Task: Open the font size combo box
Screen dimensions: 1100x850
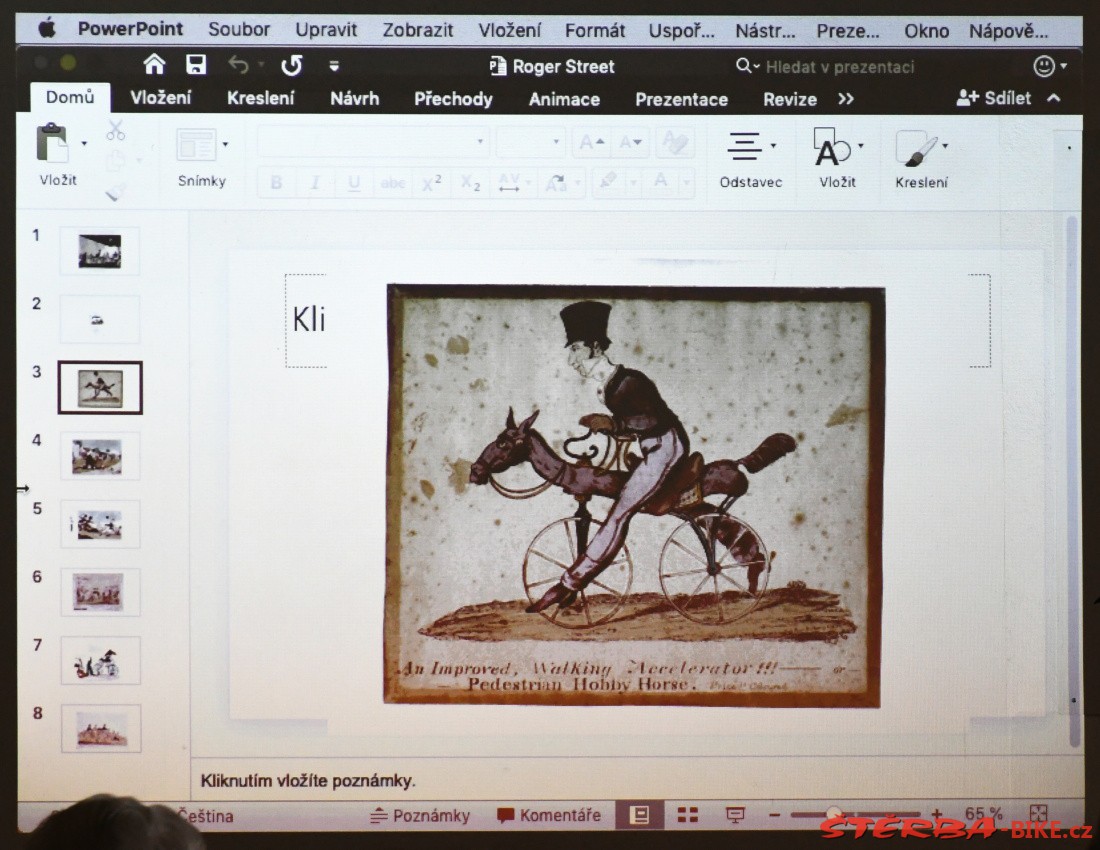Action: 530,142
